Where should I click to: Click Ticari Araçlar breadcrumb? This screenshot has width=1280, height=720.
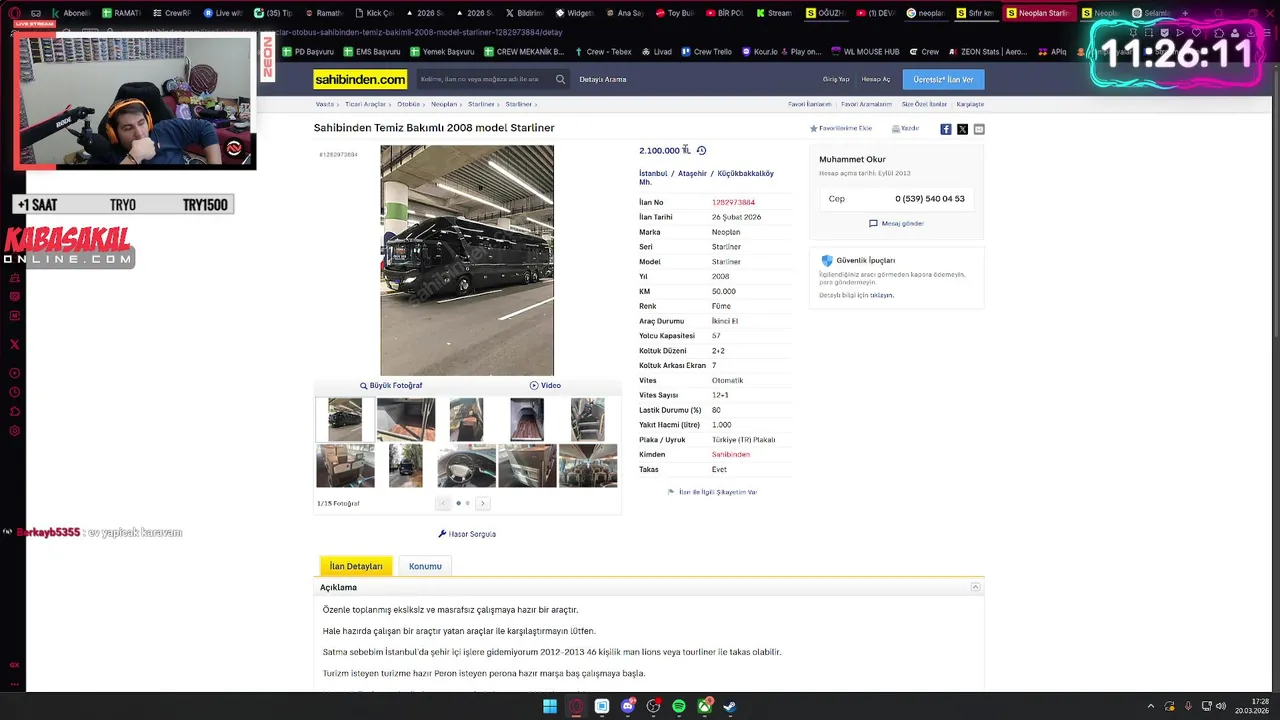(365, 104)
